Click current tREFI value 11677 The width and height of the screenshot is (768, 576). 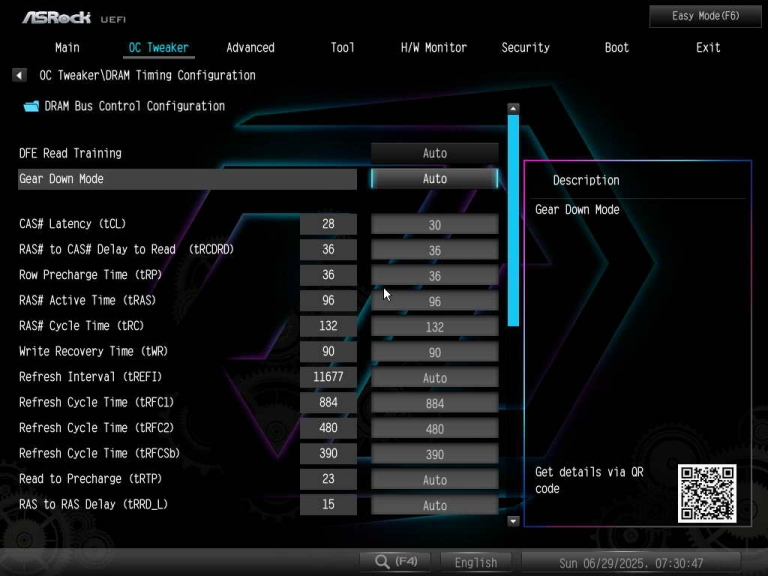pos(328,377)
